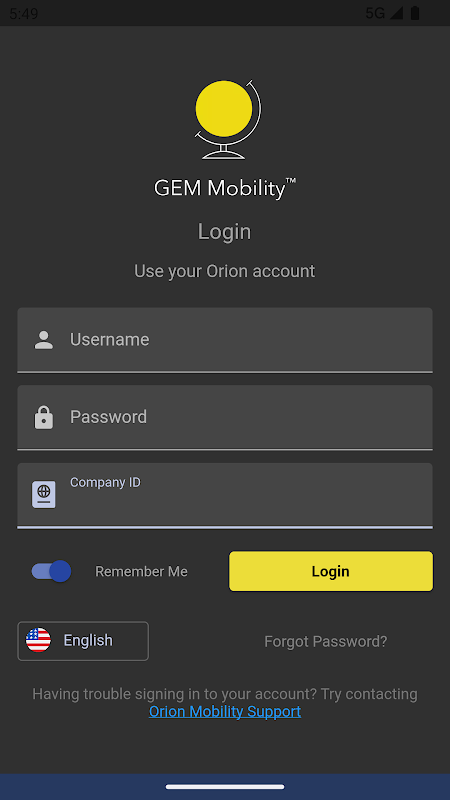This screenshot has height=800, width=450.
Task: Focus the Username input field
Action: tap(225, 340)
